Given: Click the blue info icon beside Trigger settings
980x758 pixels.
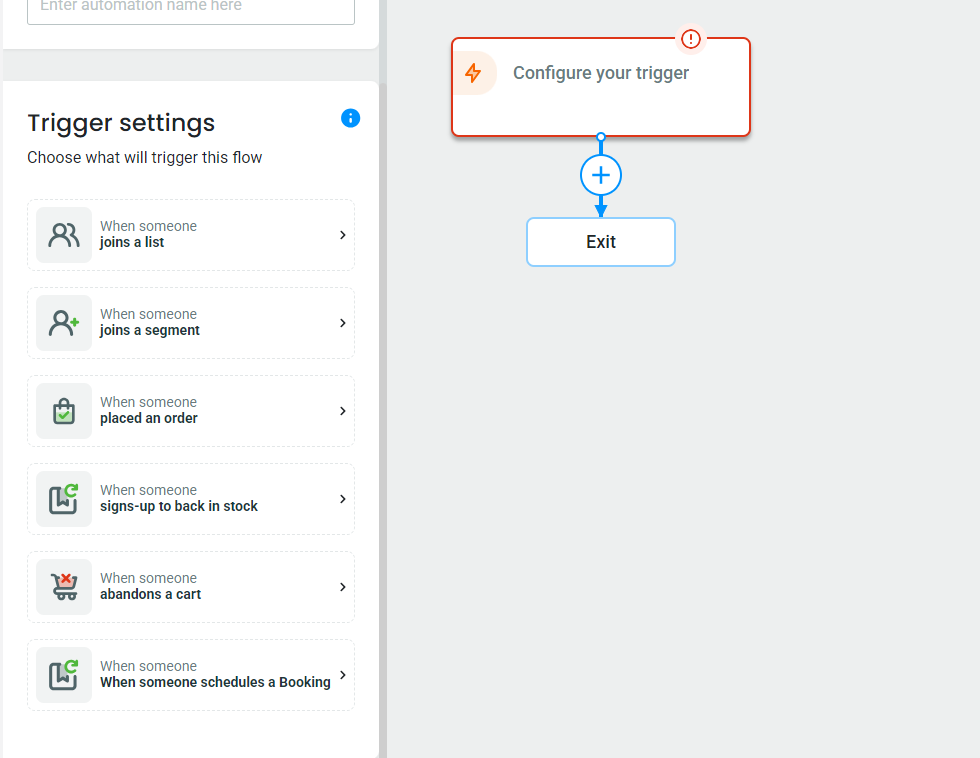Looking at the screenshot, I should [x=350, y=118].
